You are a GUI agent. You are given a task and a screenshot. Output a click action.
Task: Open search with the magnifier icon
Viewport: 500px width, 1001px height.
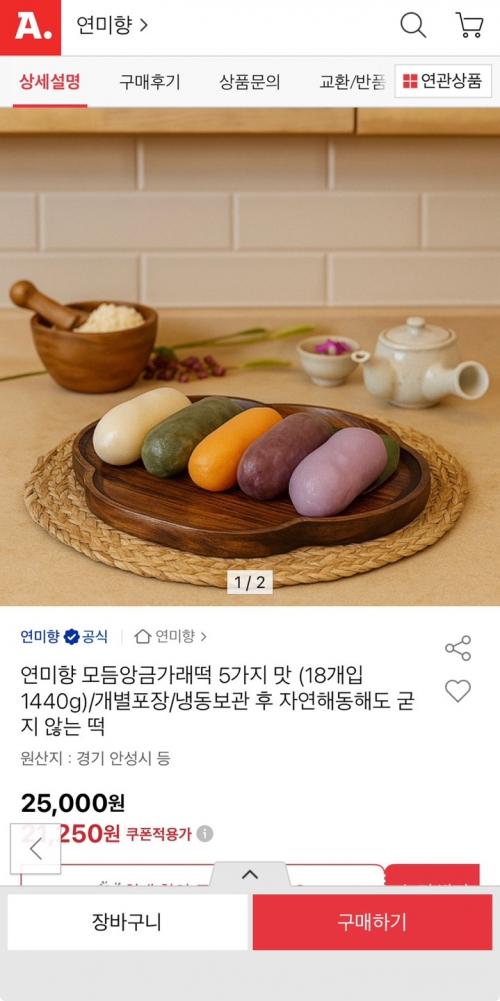click(413, 26)
